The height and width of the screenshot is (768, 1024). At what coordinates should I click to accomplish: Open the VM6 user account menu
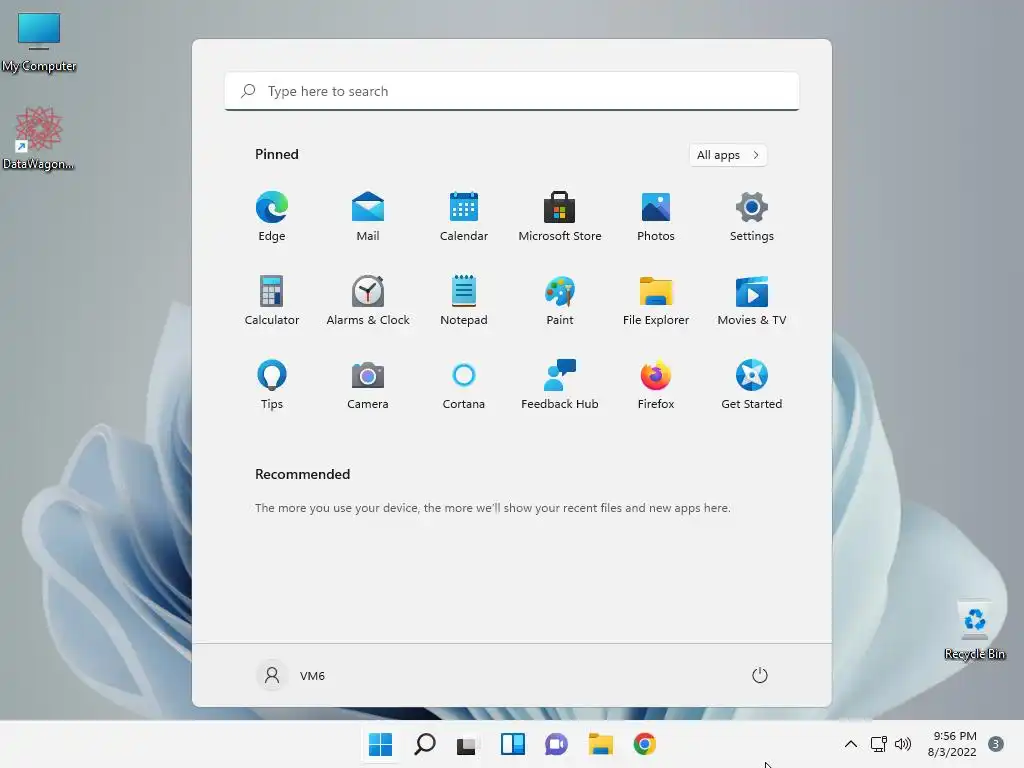291,675
